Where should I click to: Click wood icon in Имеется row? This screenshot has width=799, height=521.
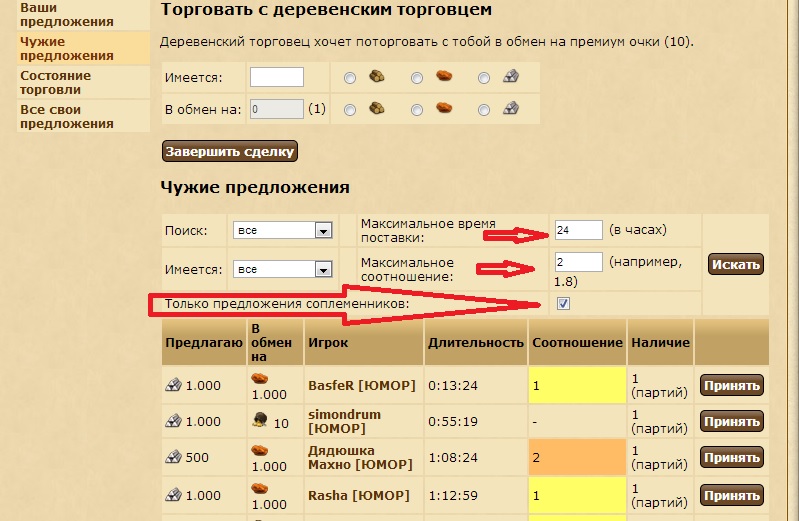pyautogui.click(x=377, y=76)
